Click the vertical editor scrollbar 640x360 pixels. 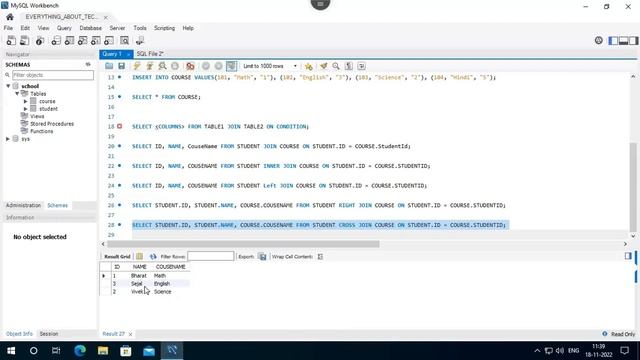tap(633, 187)
